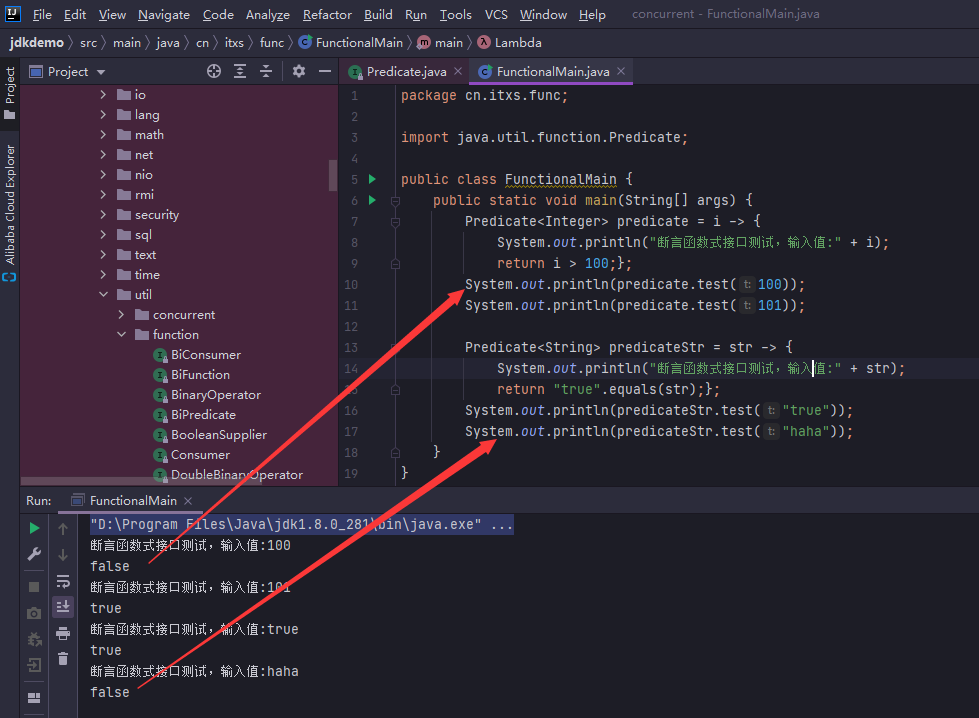Toggle soft-wrap in Run console
979x718 pixels.
(63, 582)
